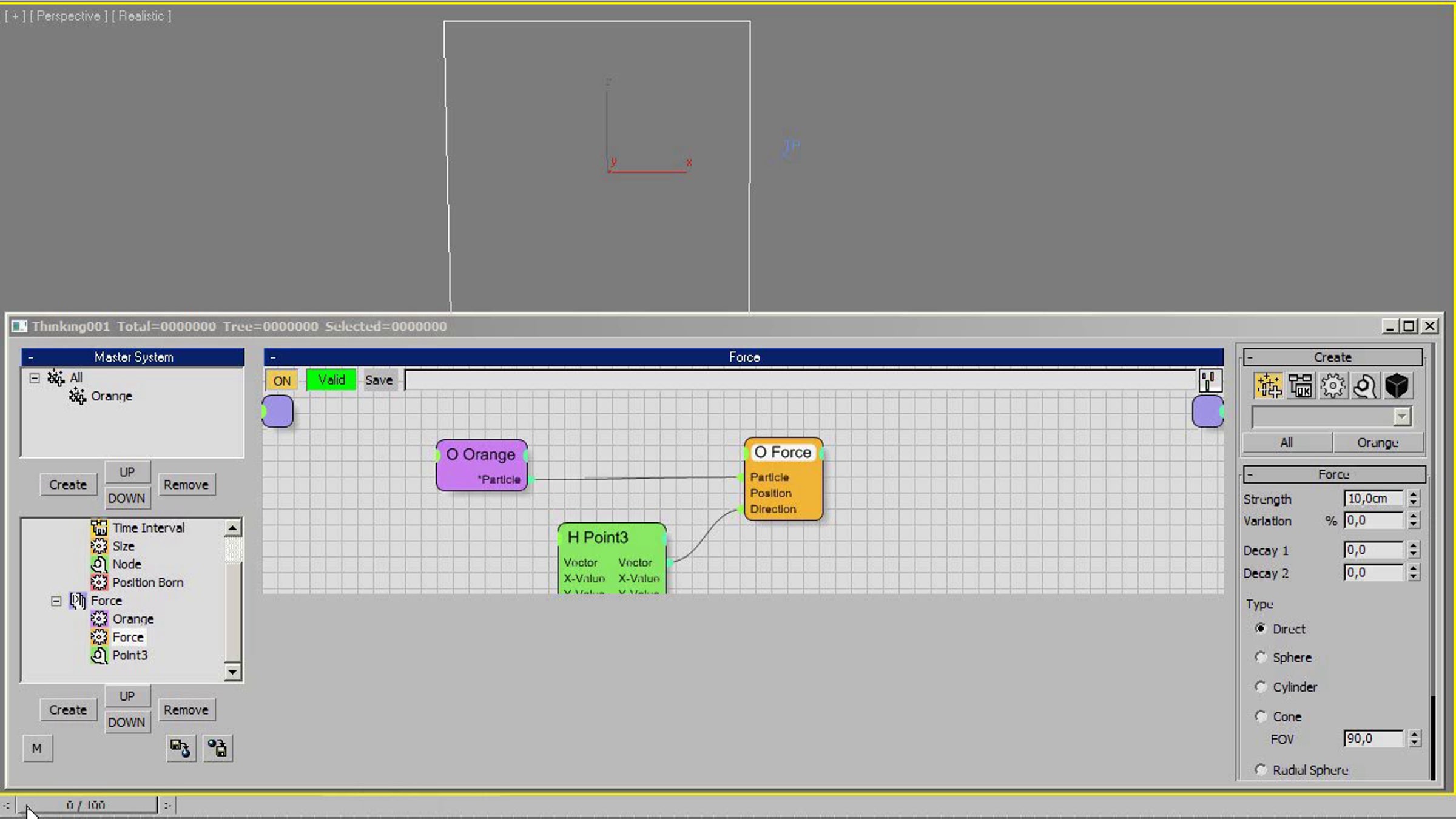Select the Radial Sphere force type
Viewport: 1456px width, 819px height.
point(1261,770)
